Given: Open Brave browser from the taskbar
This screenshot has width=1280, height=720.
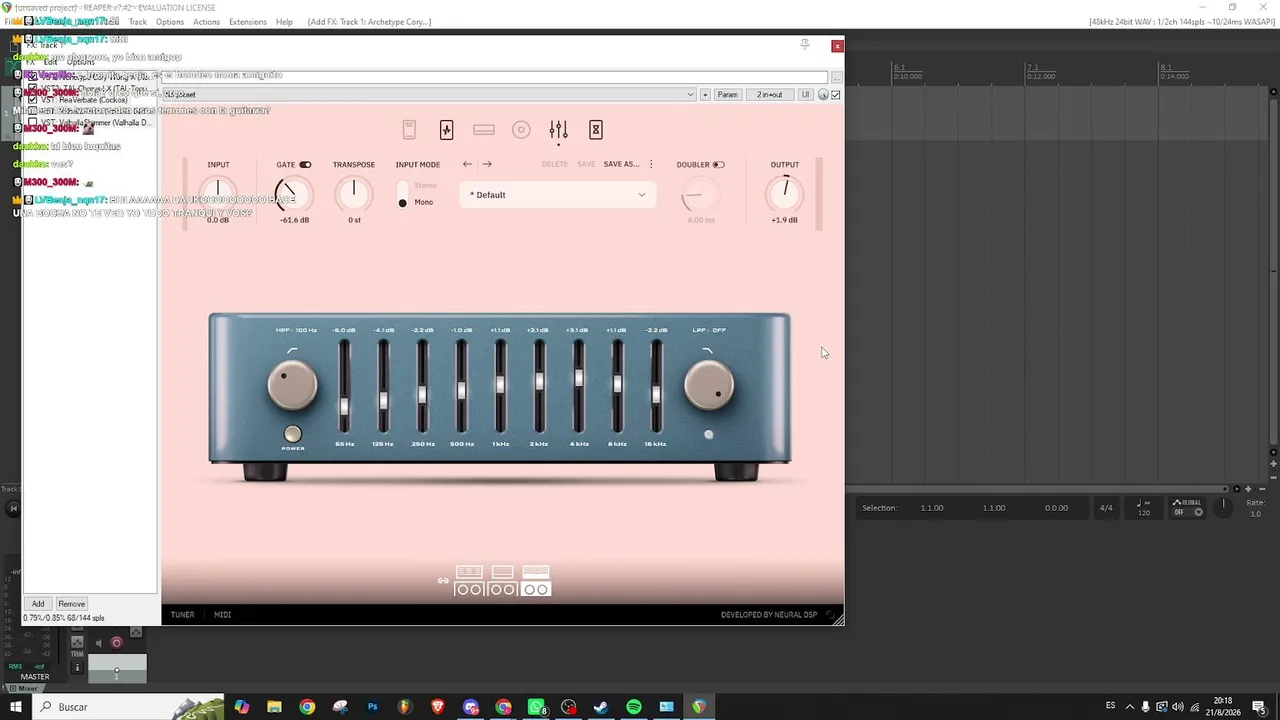Looking at the screenshot, I should pyautogui.click(x=438, y=707).
